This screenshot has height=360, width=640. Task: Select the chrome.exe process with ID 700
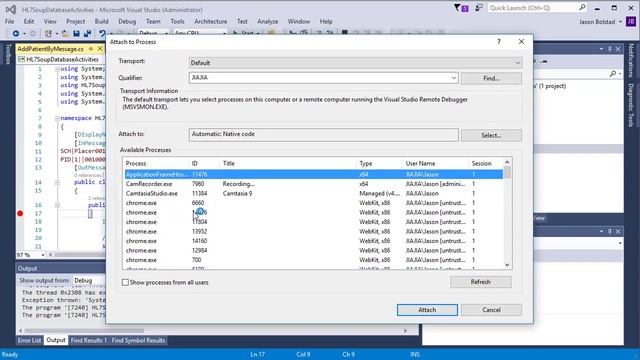point(313,260)
